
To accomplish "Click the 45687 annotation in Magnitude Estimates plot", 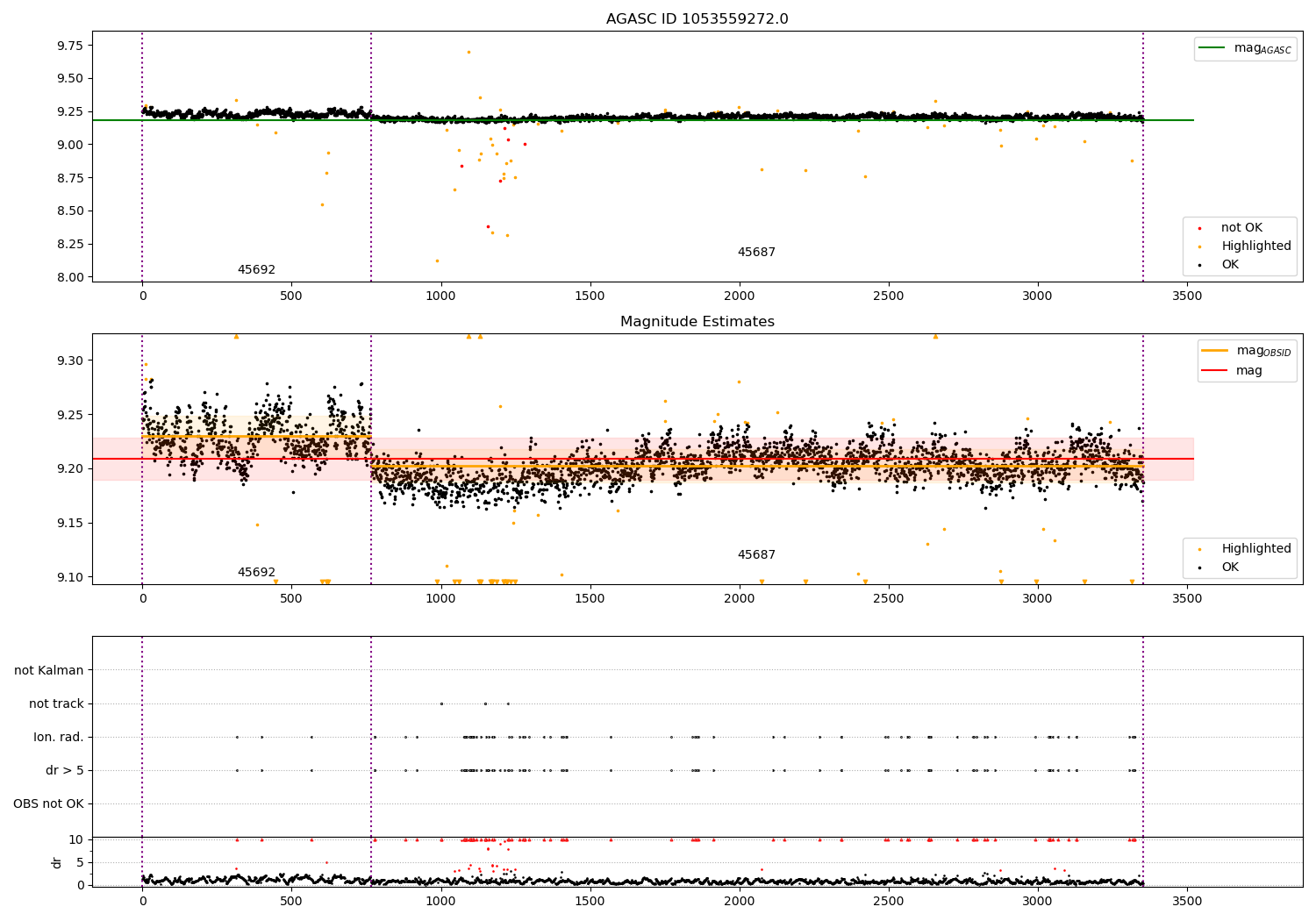I will pos(756,555).
